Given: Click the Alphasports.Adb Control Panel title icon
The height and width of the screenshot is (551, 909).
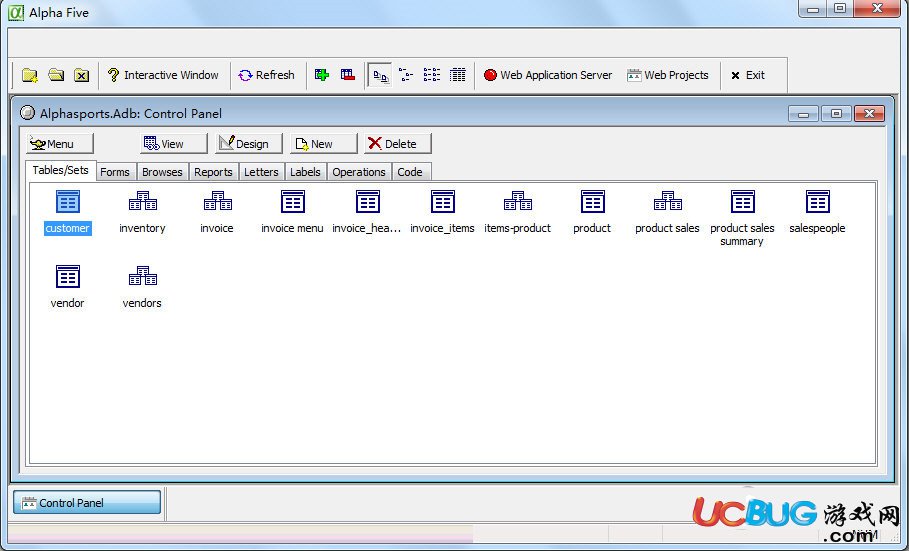Looking at the screenshot, I should pyautogui.click(x=27, y=113).
